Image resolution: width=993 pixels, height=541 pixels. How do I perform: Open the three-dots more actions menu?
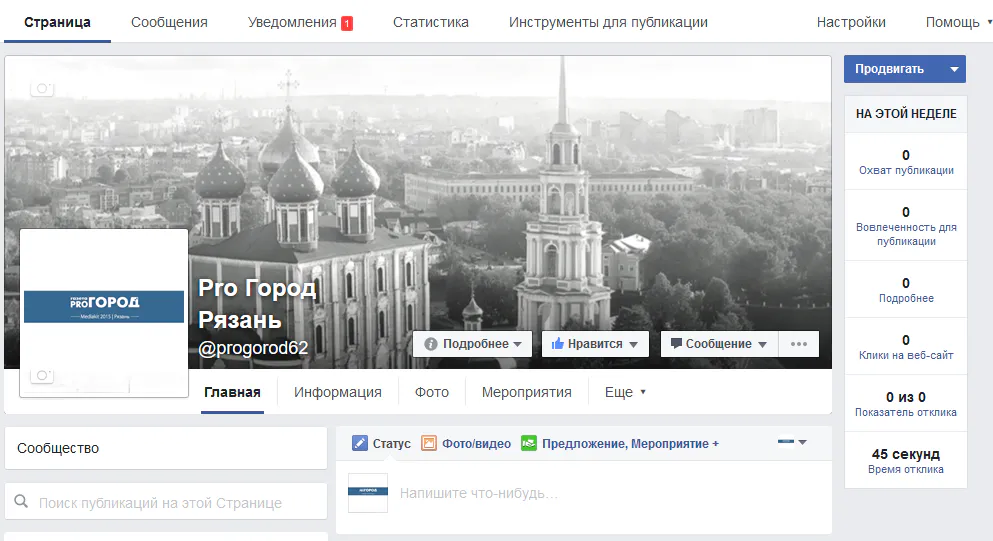point(799,344)
